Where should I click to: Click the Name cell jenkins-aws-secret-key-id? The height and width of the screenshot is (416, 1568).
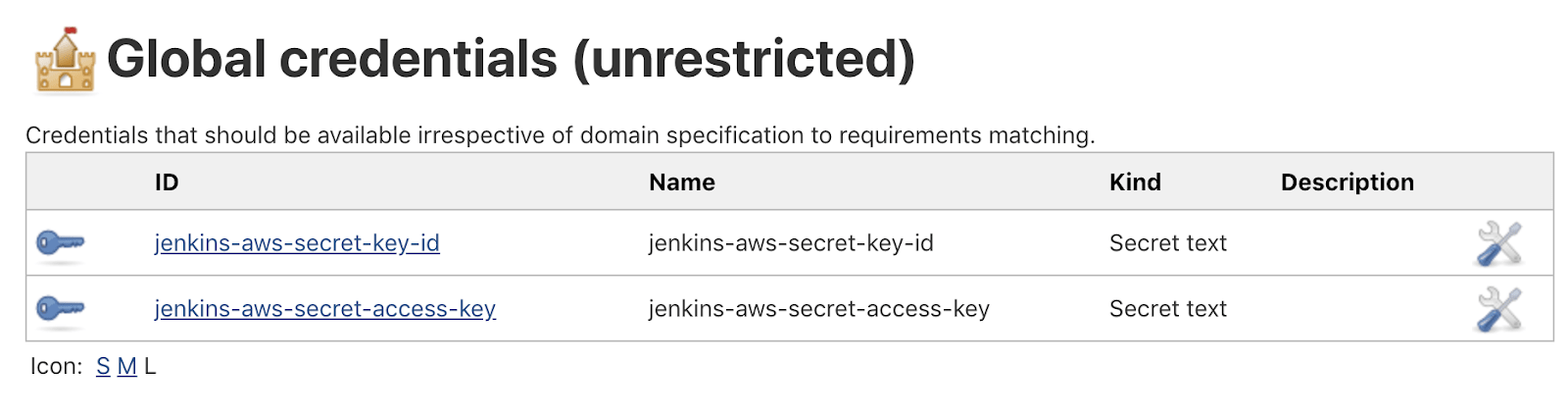pyautogui.click(x=791, y=243)
